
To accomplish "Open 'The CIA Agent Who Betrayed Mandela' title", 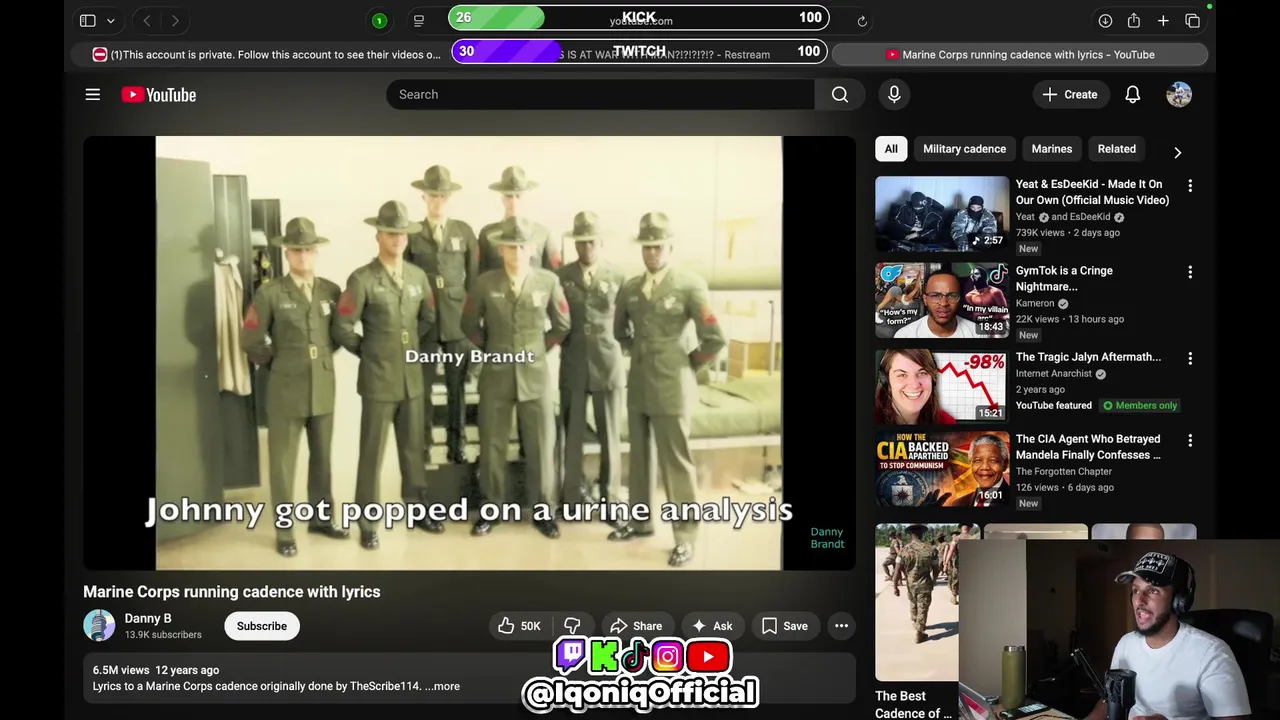I will [1088, 447].
